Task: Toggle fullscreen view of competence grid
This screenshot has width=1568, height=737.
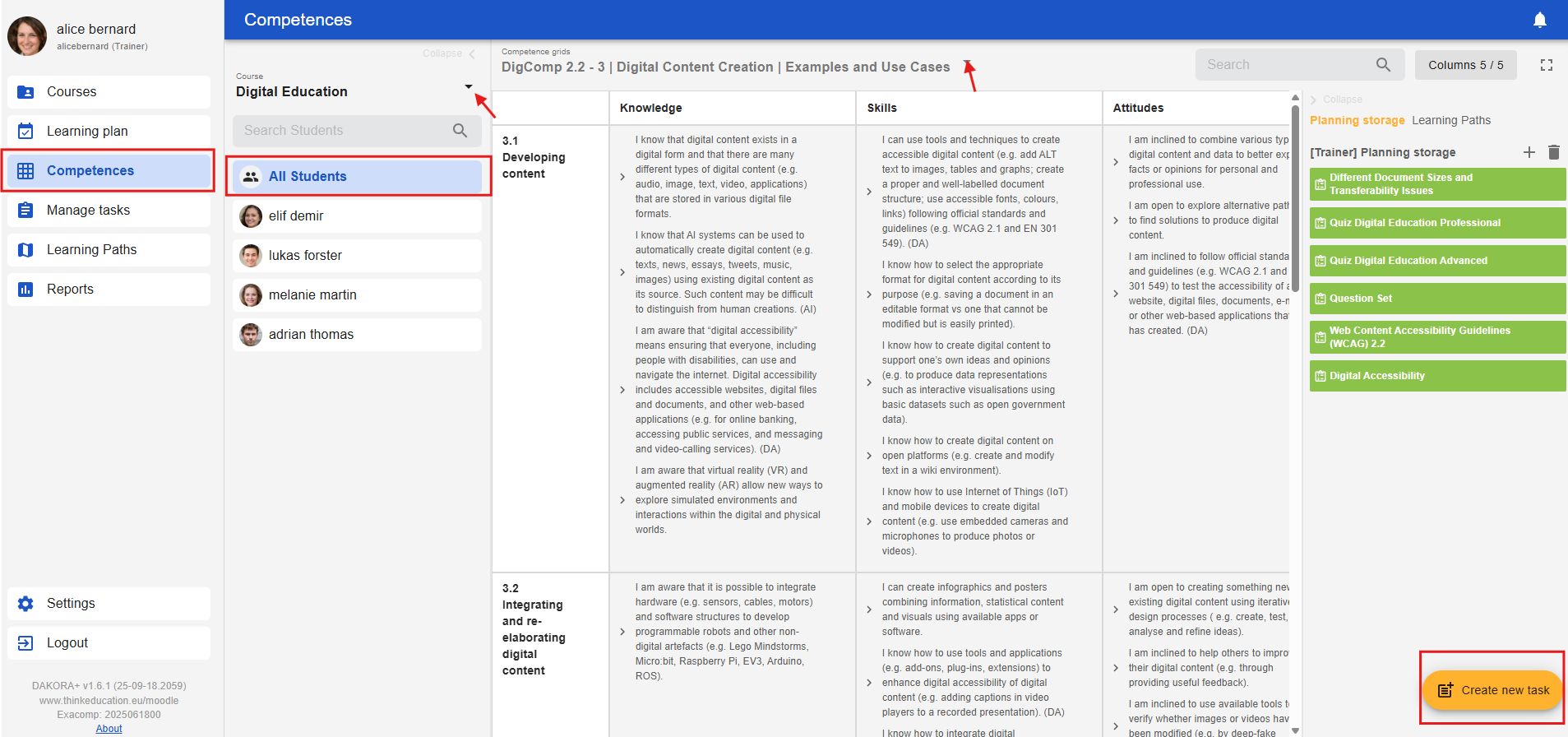Action: pyautogui.click(x=1546, y=65)
